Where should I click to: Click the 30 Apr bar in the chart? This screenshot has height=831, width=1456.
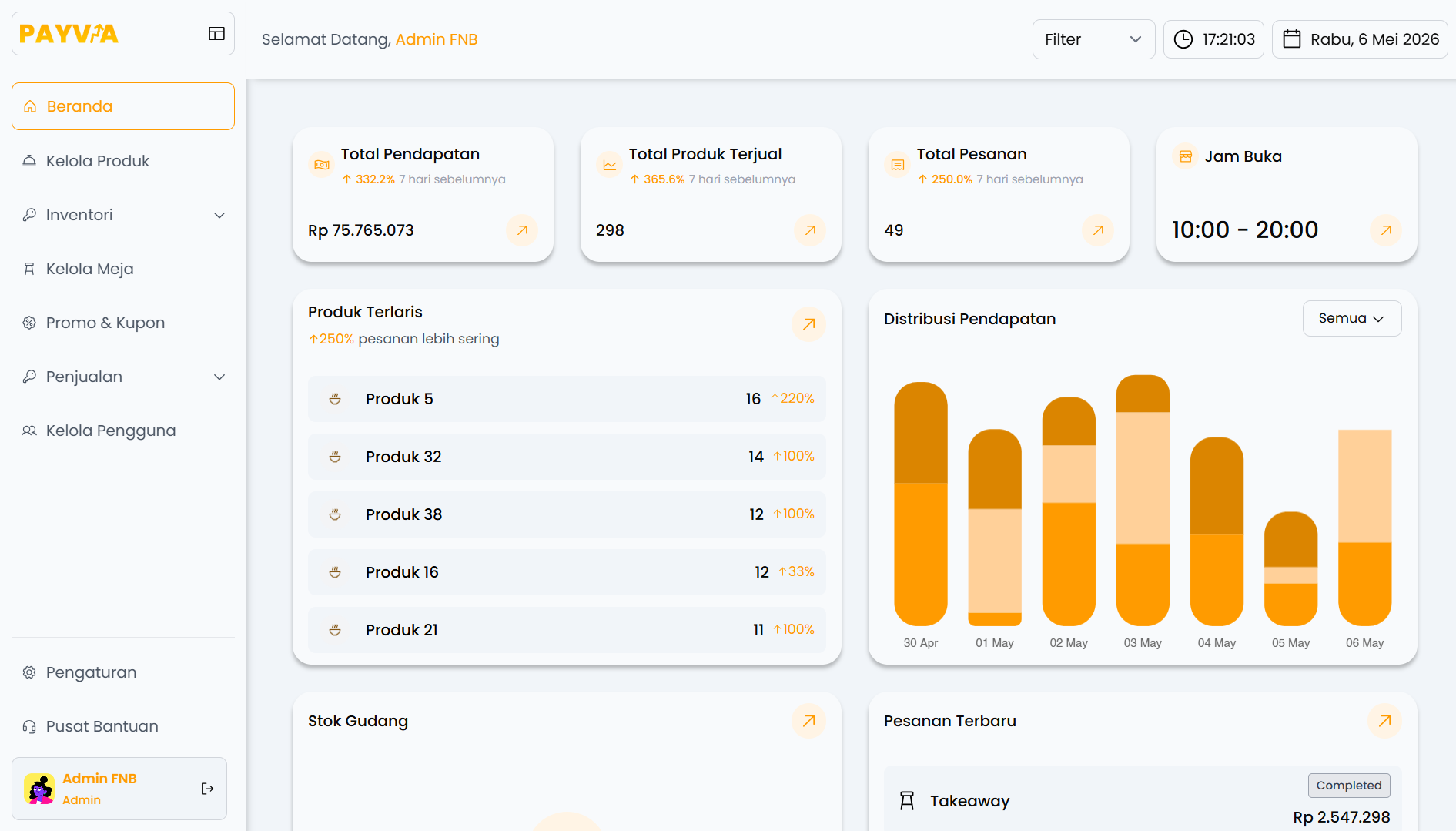coord(921,504)
